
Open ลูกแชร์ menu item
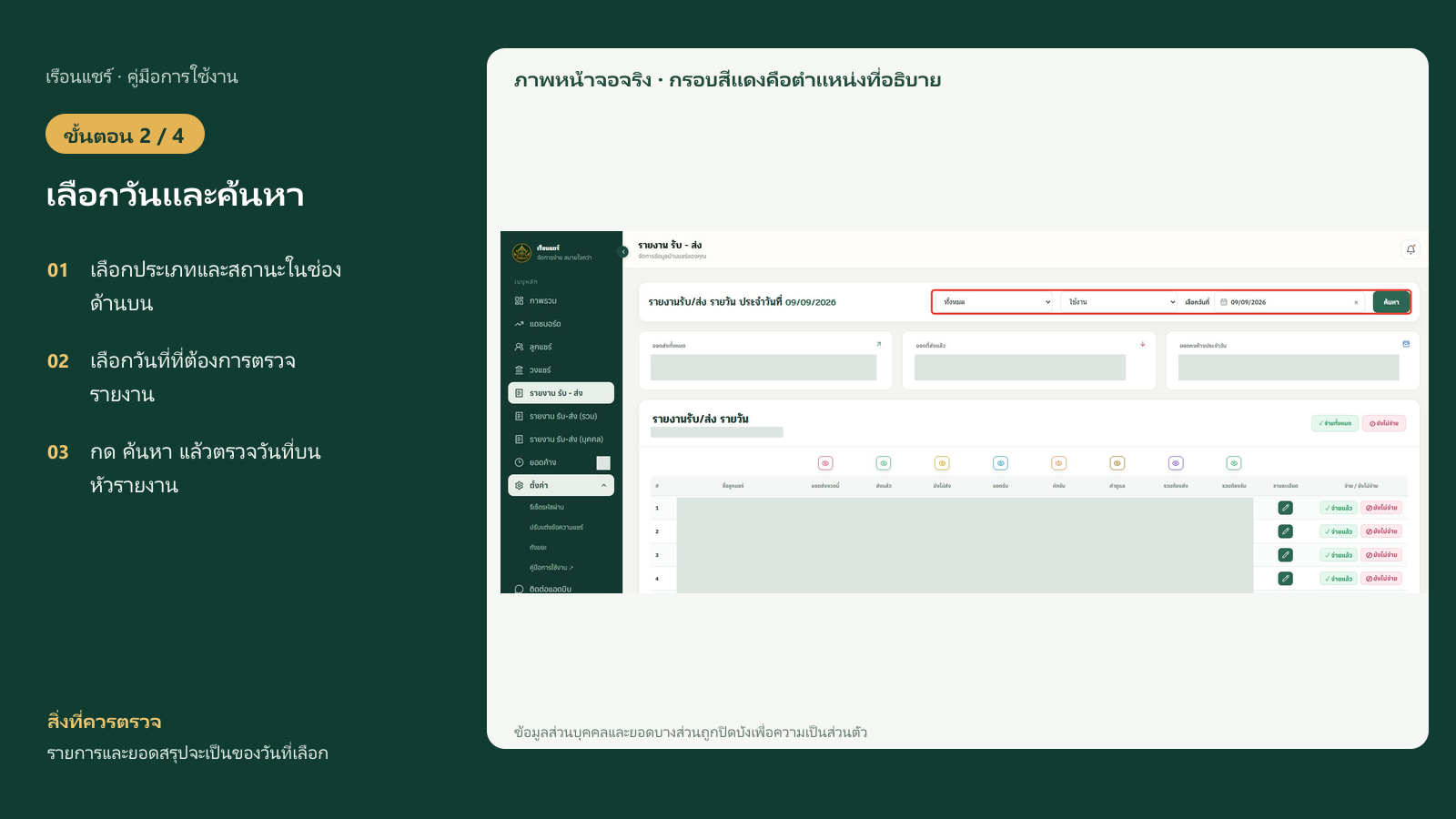[561, 347]
